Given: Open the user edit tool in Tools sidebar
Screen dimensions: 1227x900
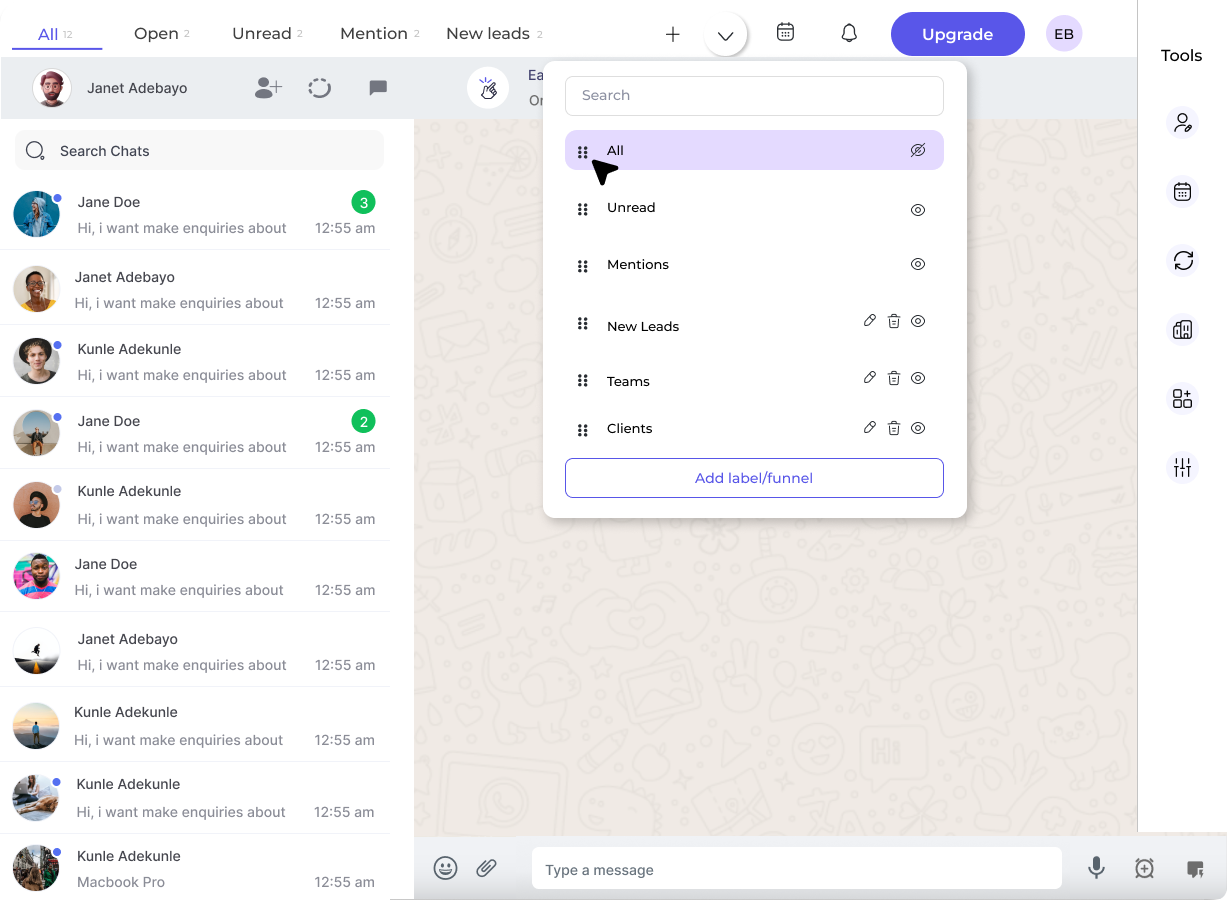Looking at the screenshot, I should (x=1183, y=122).
